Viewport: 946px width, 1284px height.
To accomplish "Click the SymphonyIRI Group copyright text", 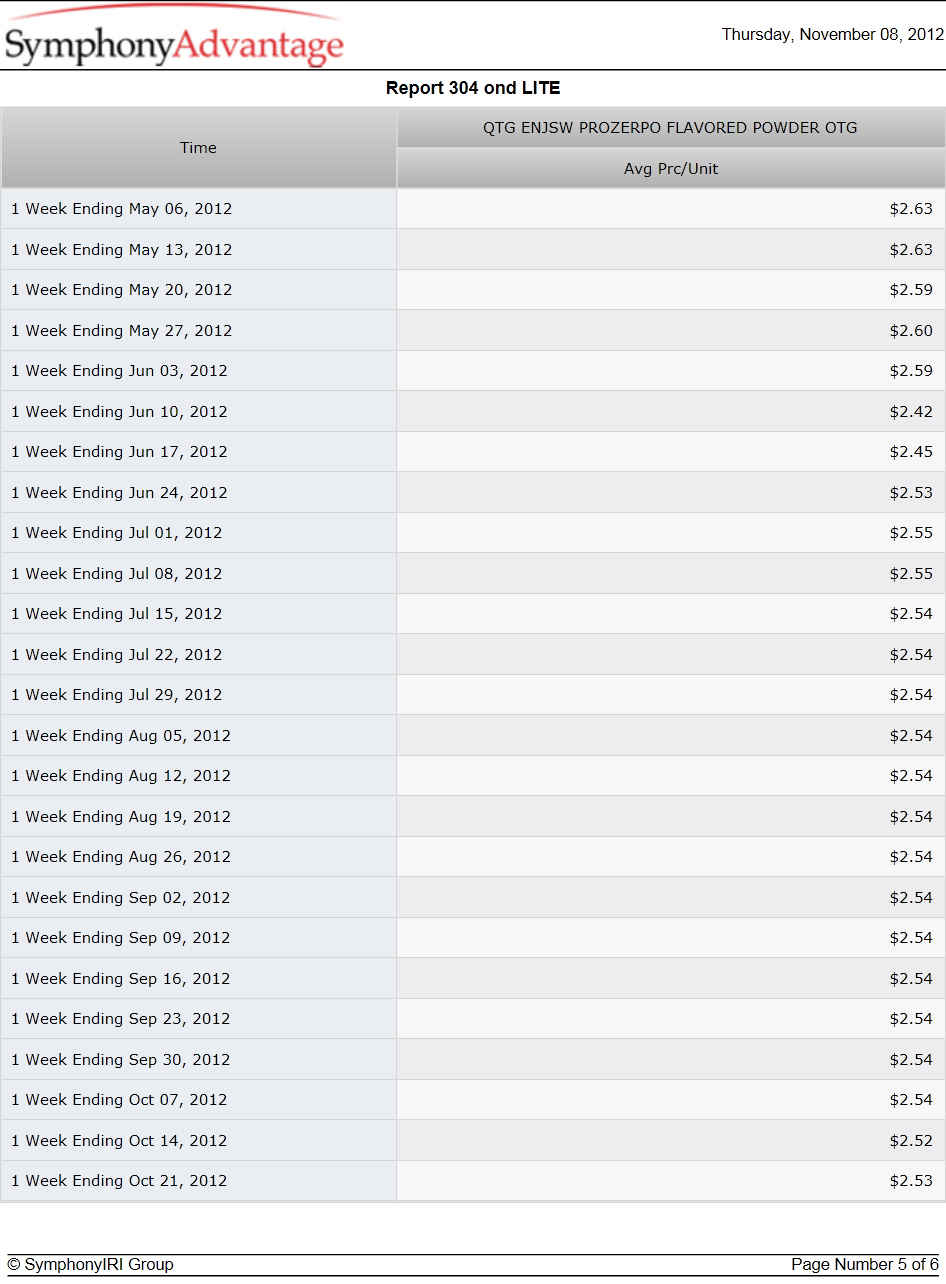I will [90, 1265].
